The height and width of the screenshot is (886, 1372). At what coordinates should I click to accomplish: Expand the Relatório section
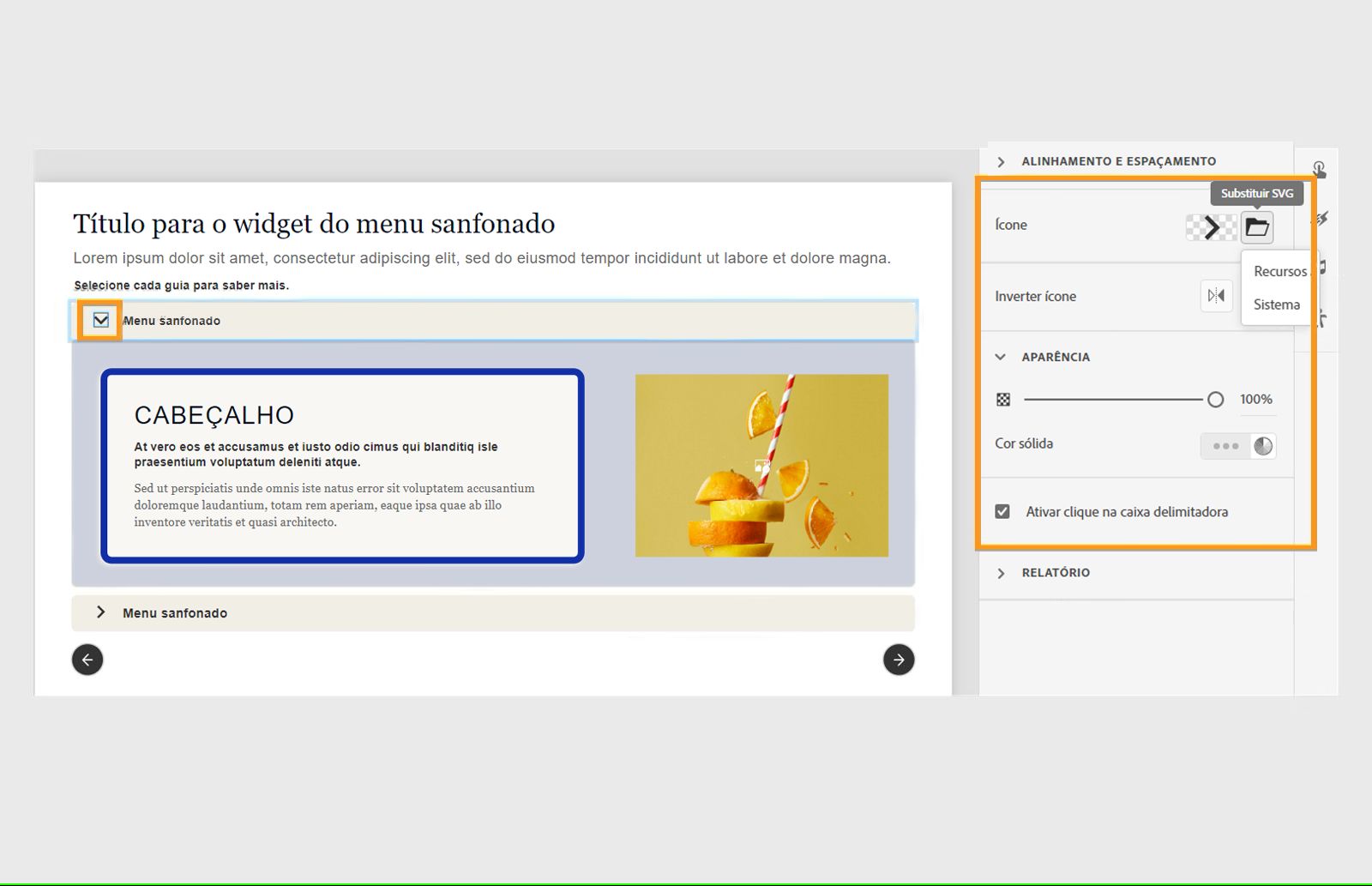pos(1000,573)
